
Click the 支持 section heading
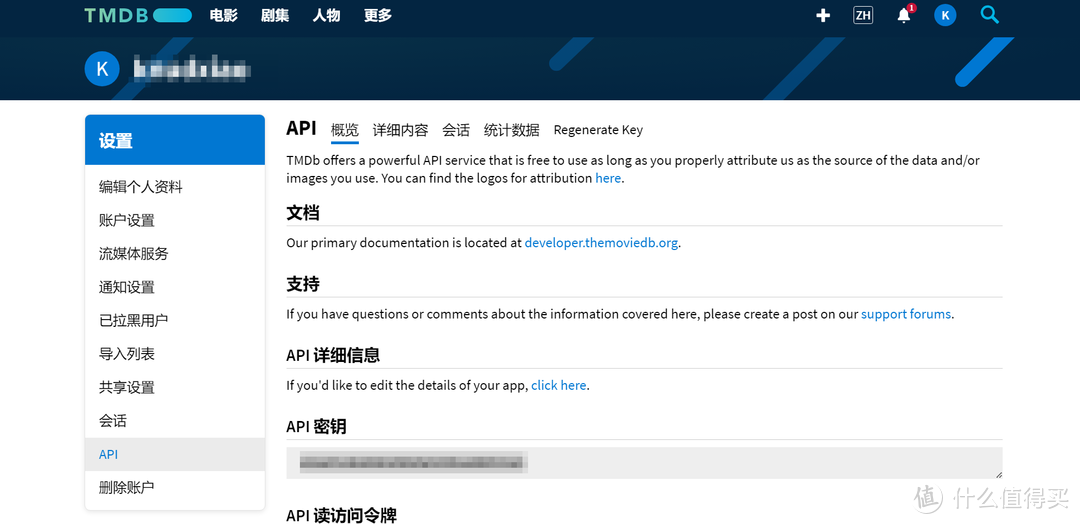(x=303, y=284)
